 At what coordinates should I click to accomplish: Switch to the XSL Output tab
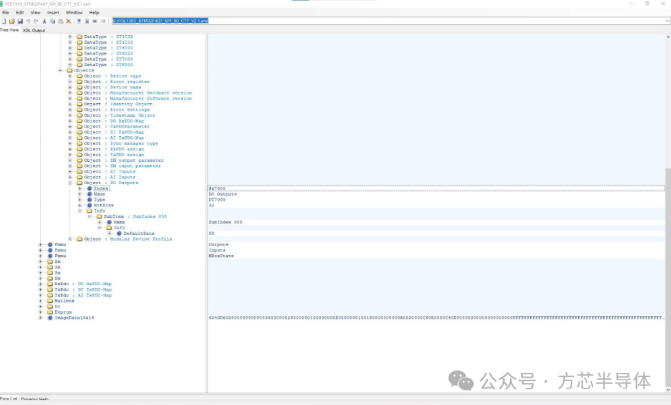[x=34, y=30]
